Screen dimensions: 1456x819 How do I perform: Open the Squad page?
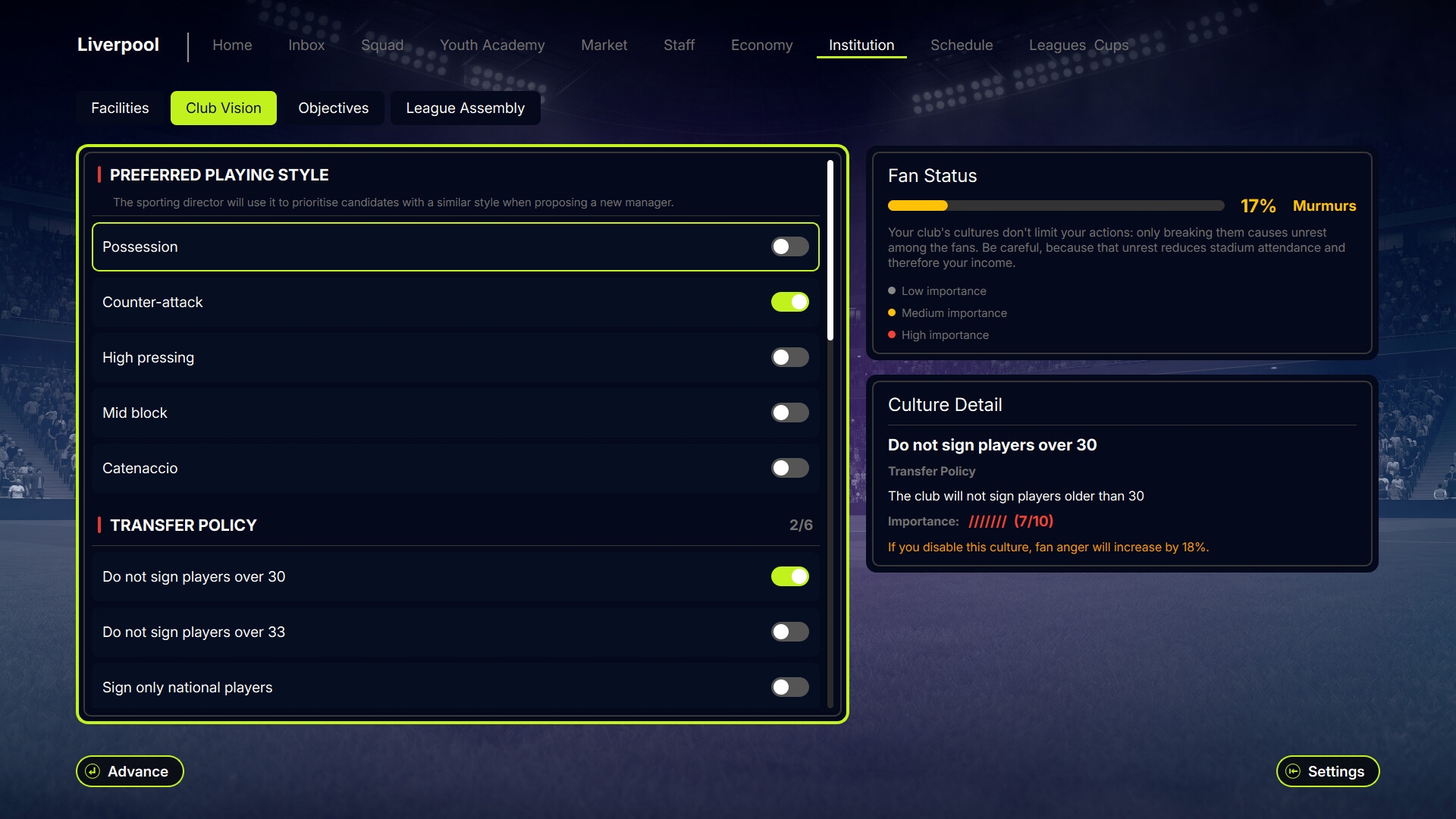coord(382,45)
